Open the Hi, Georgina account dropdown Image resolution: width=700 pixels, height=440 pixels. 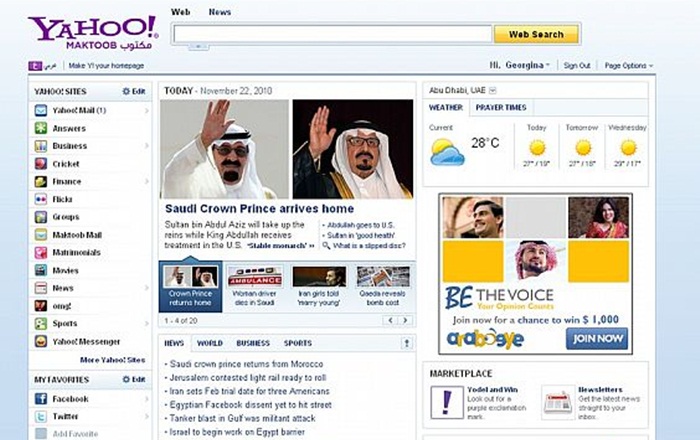pyautogui.click(x=520, y=65)
